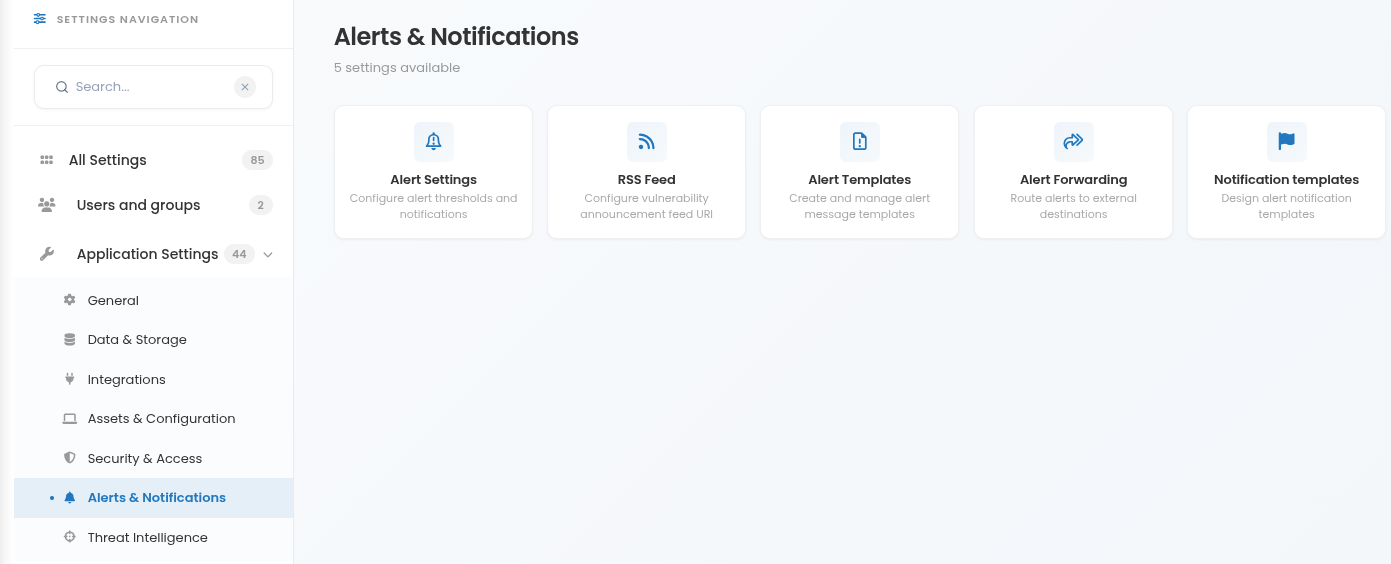
Task: Click the Alert Templates document icon
Action: [860, 142]
